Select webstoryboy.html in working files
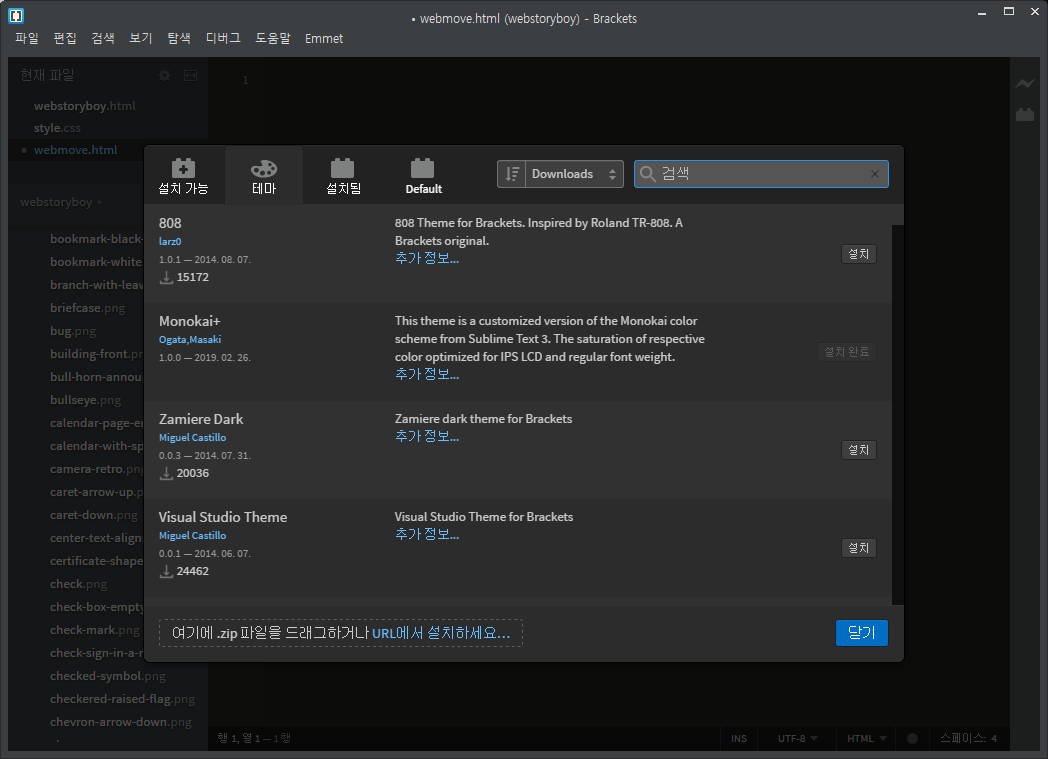The image size is (1048, 759). pos(84,106)
